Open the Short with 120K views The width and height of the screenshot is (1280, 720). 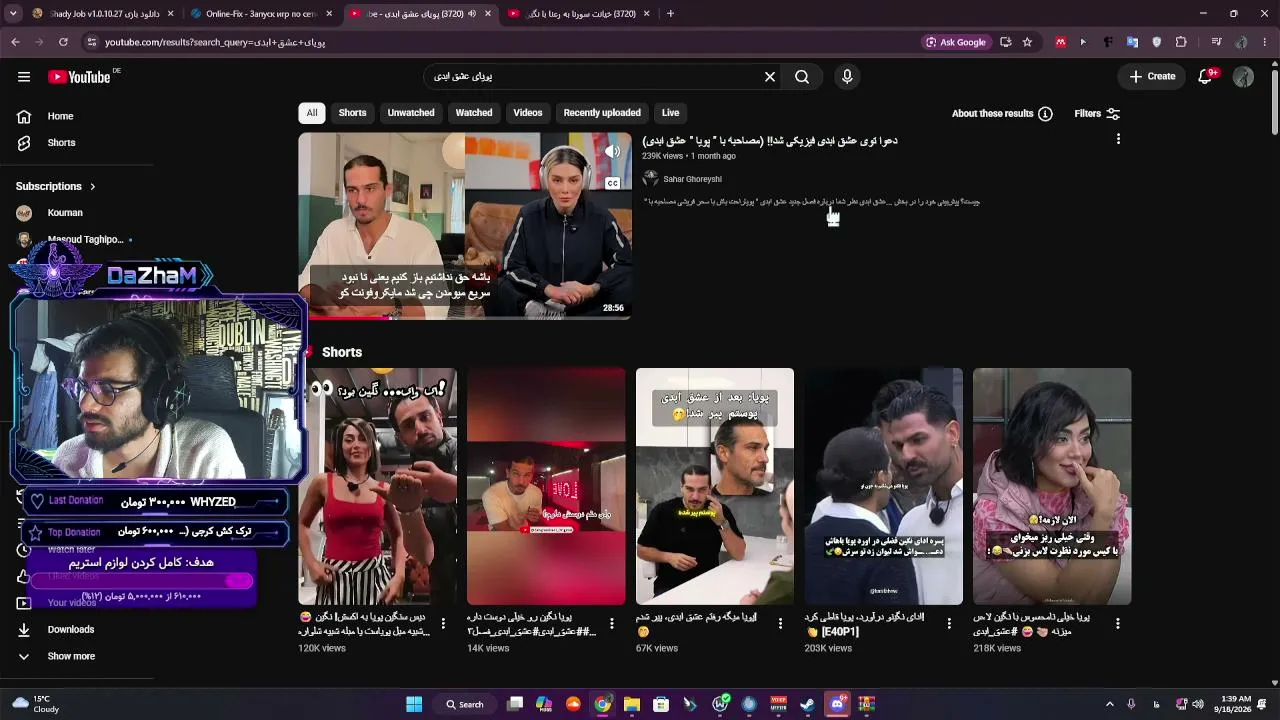coord(377,487)
